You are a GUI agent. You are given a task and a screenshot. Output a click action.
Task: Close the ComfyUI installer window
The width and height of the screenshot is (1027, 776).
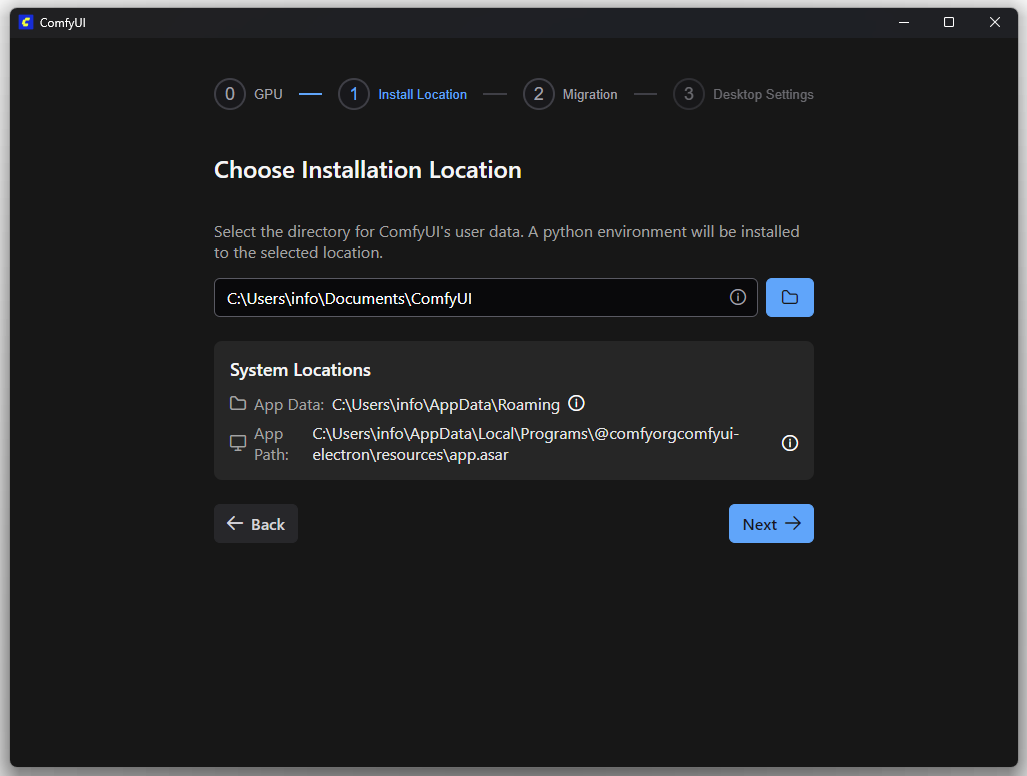995,22
